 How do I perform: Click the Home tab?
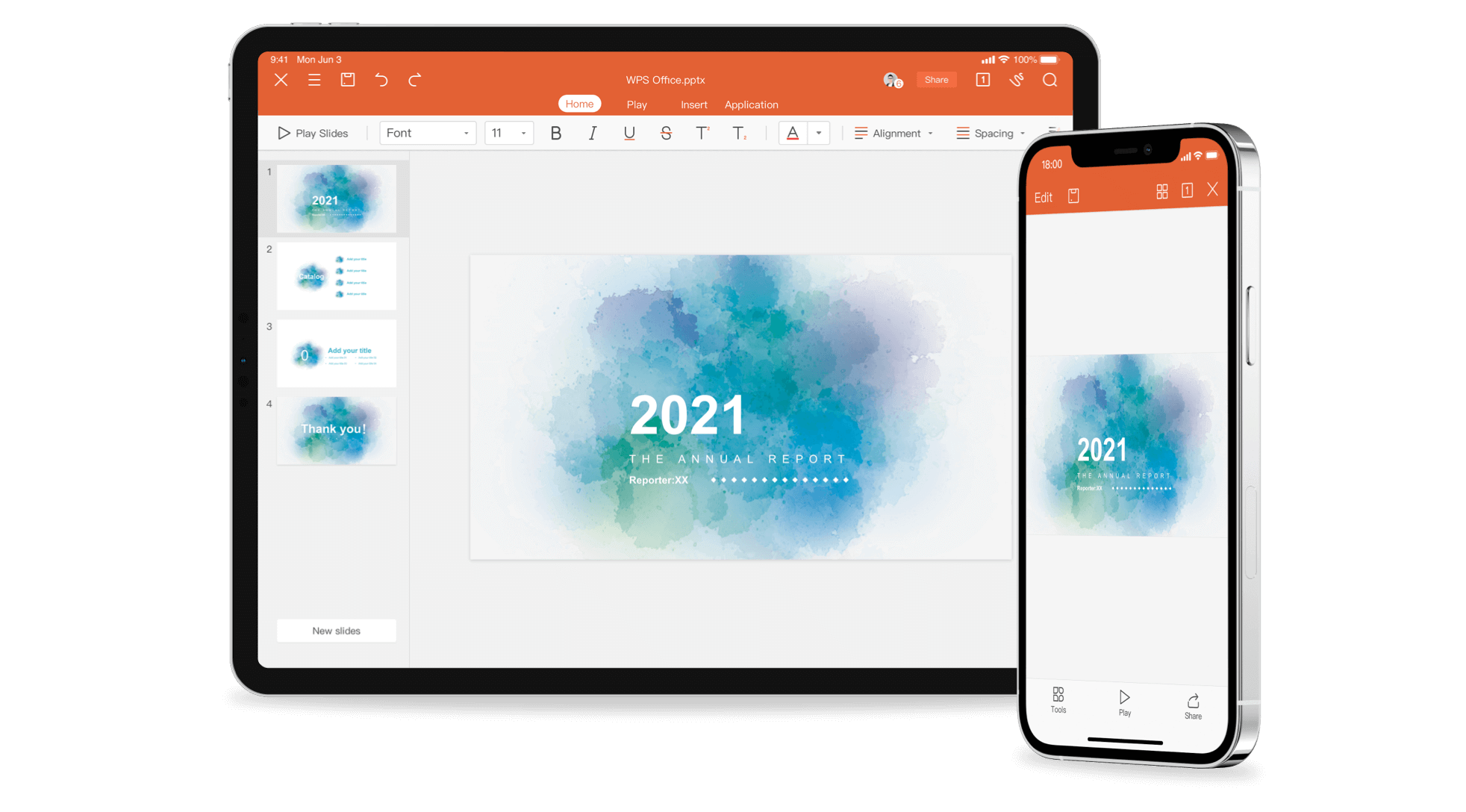pyautogui.click(x=578, y=104)
